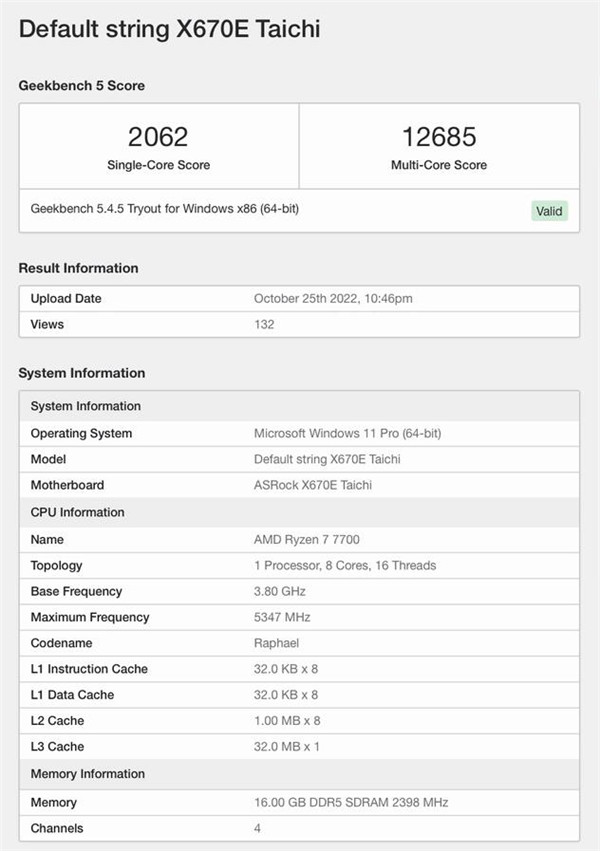Click the Operating System value Windows 11 Pro

(347, 434)
